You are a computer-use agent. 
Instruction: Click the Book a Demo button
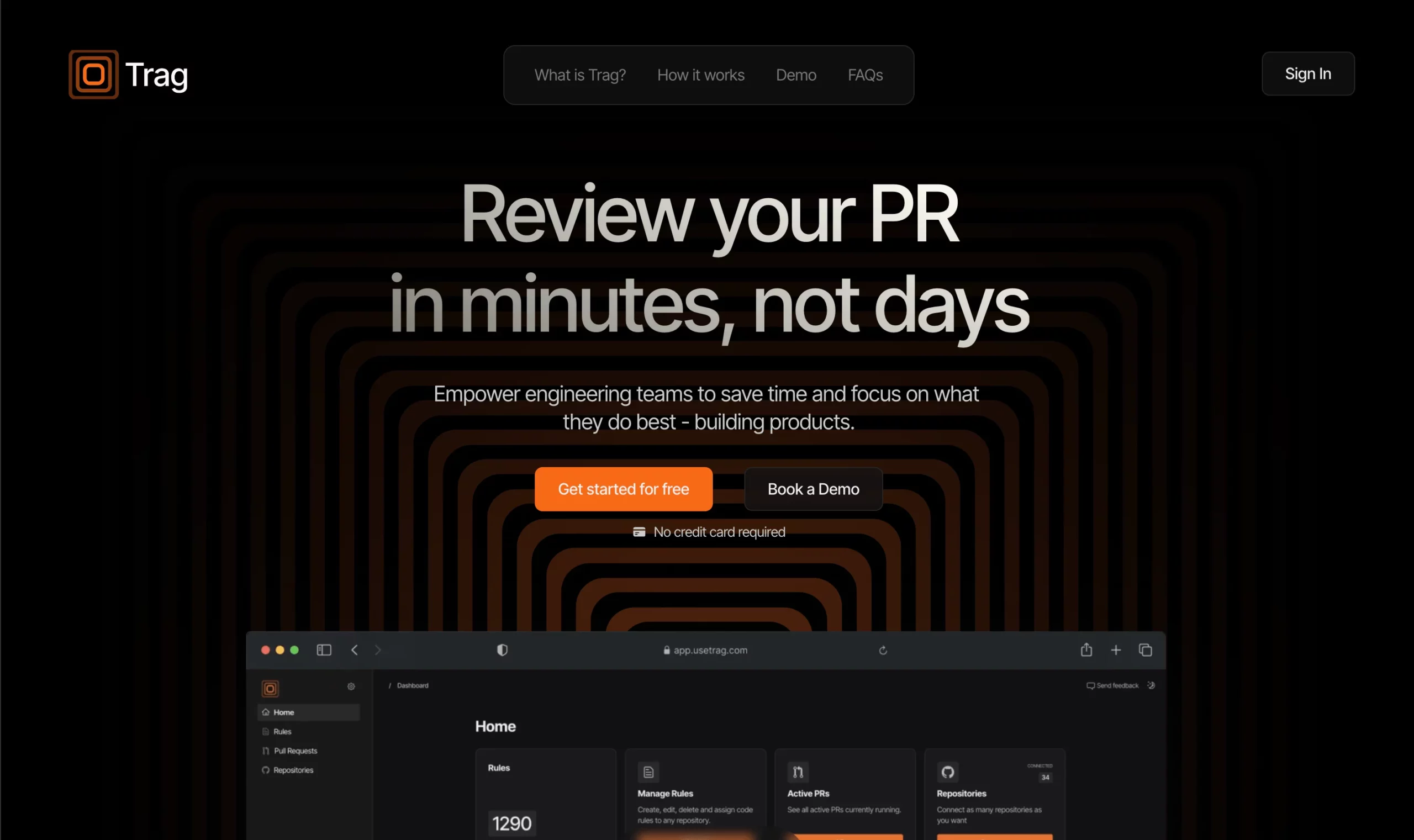click(x=813, y=489)
